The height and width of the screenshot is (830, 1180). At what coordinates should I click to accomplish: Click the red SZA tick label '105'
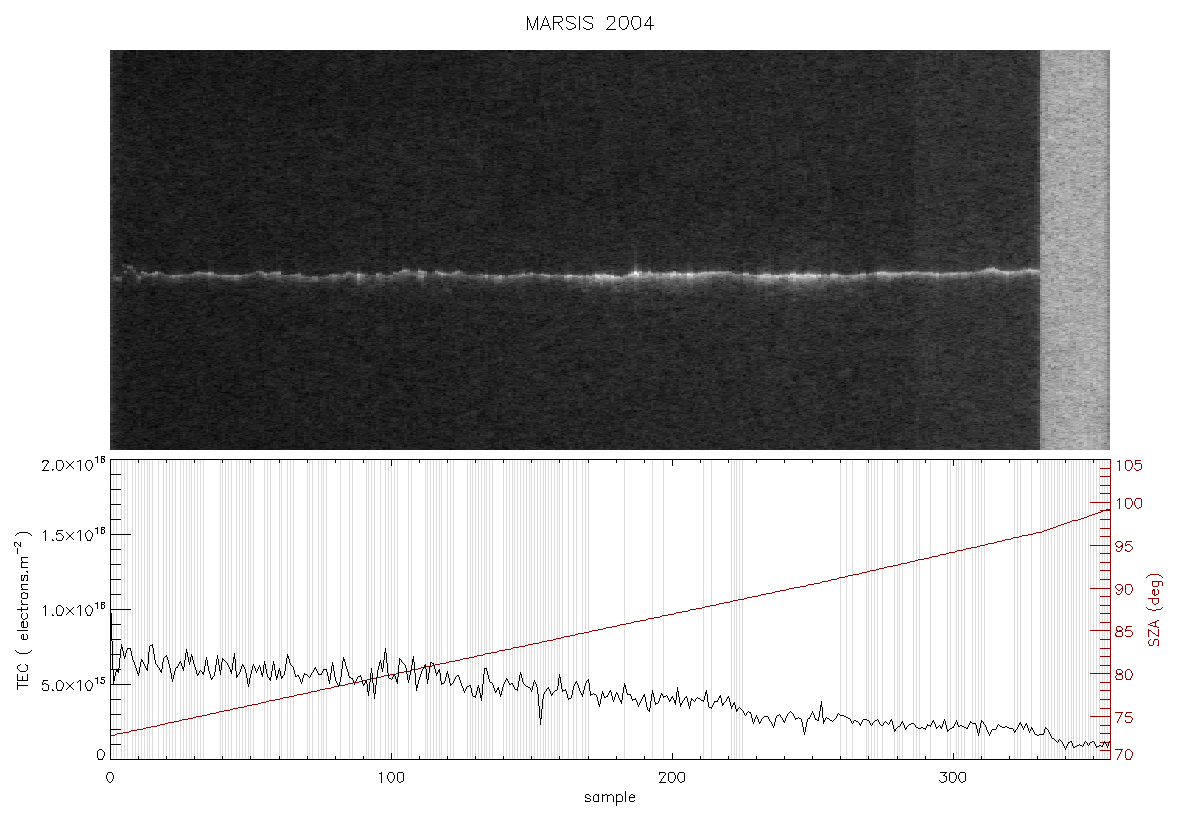1129,466
